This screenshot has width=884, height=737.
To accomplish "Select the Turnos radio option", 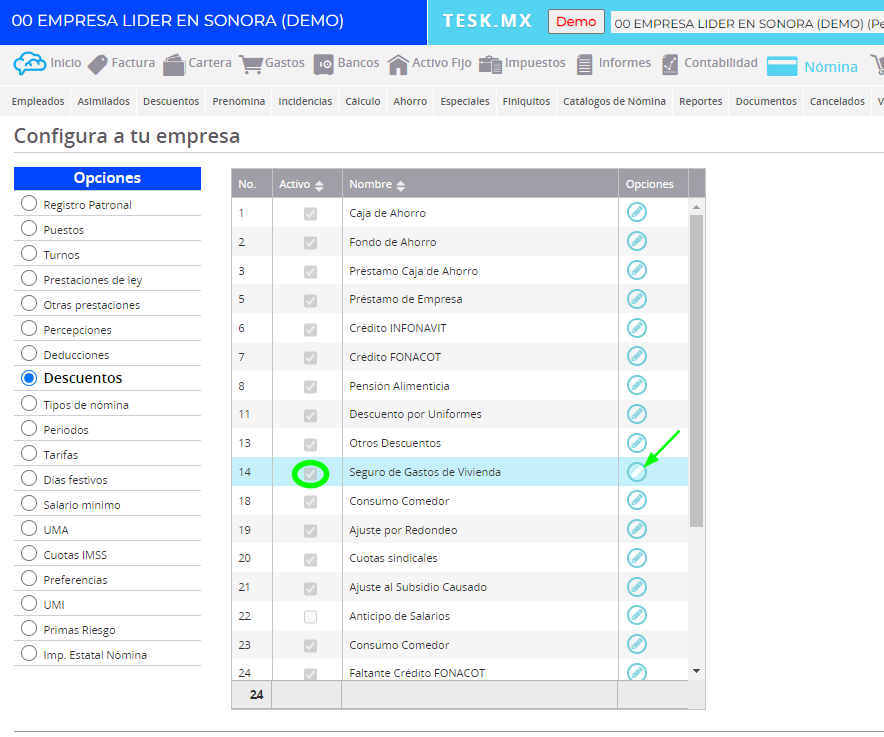I will click(29, 254).
